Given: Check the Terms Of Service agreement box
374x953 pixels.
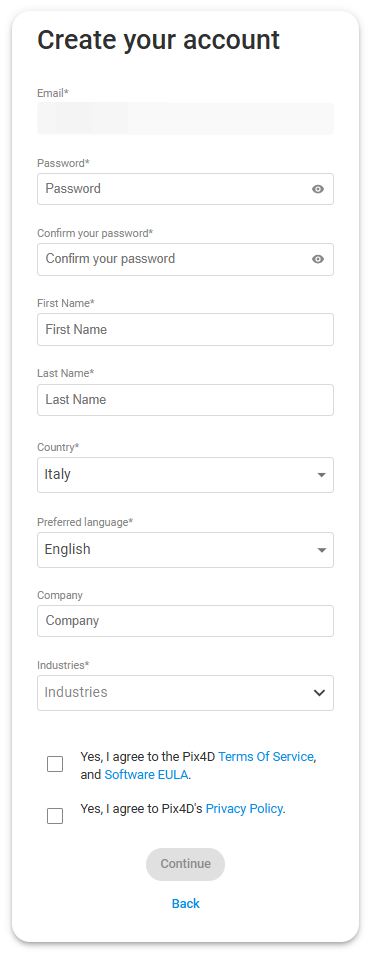Looking at the screenshot, I should point(55,764).
